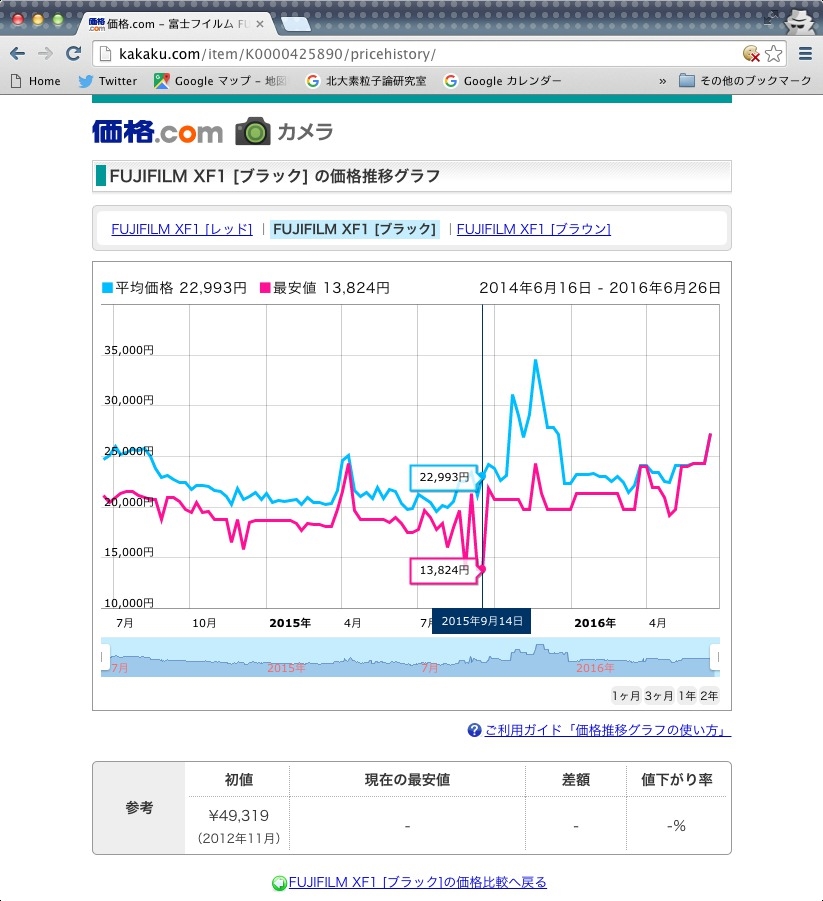Click the (2012年11月) date under initial price
823x901 pixels.
pos(239,838)
